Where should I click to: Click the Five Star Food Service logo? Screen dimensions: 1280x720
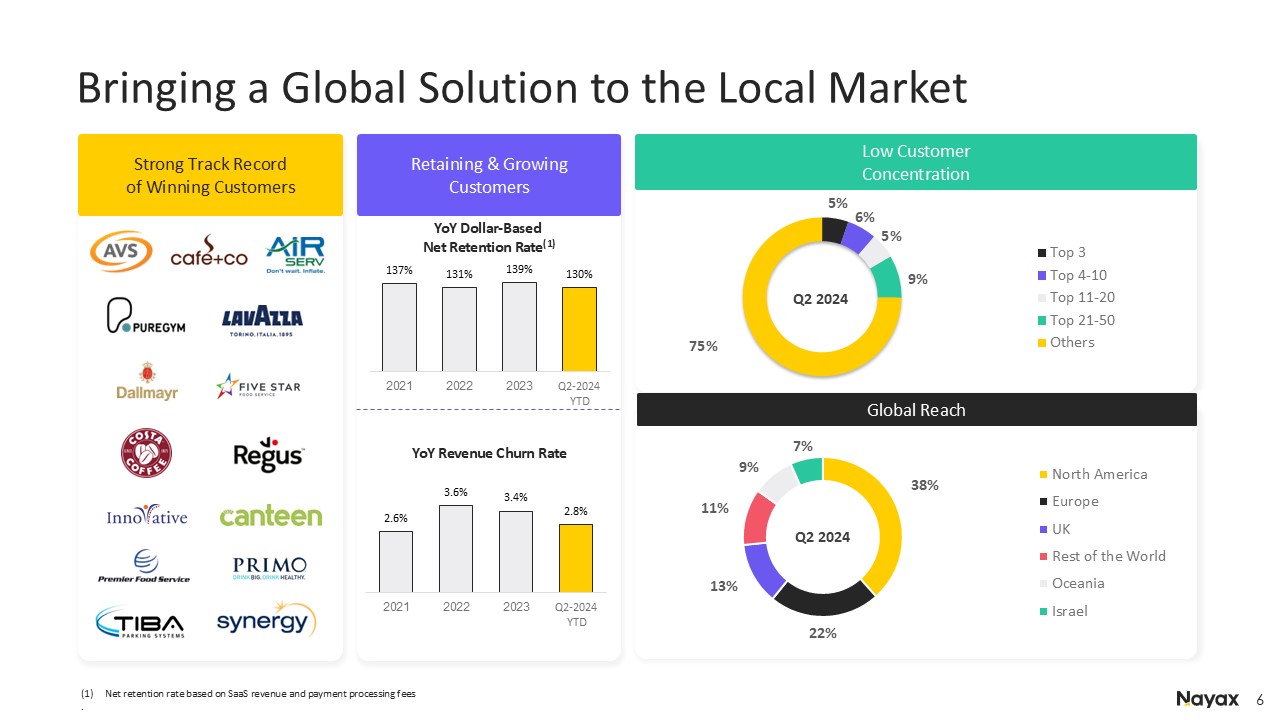(257, 387)
